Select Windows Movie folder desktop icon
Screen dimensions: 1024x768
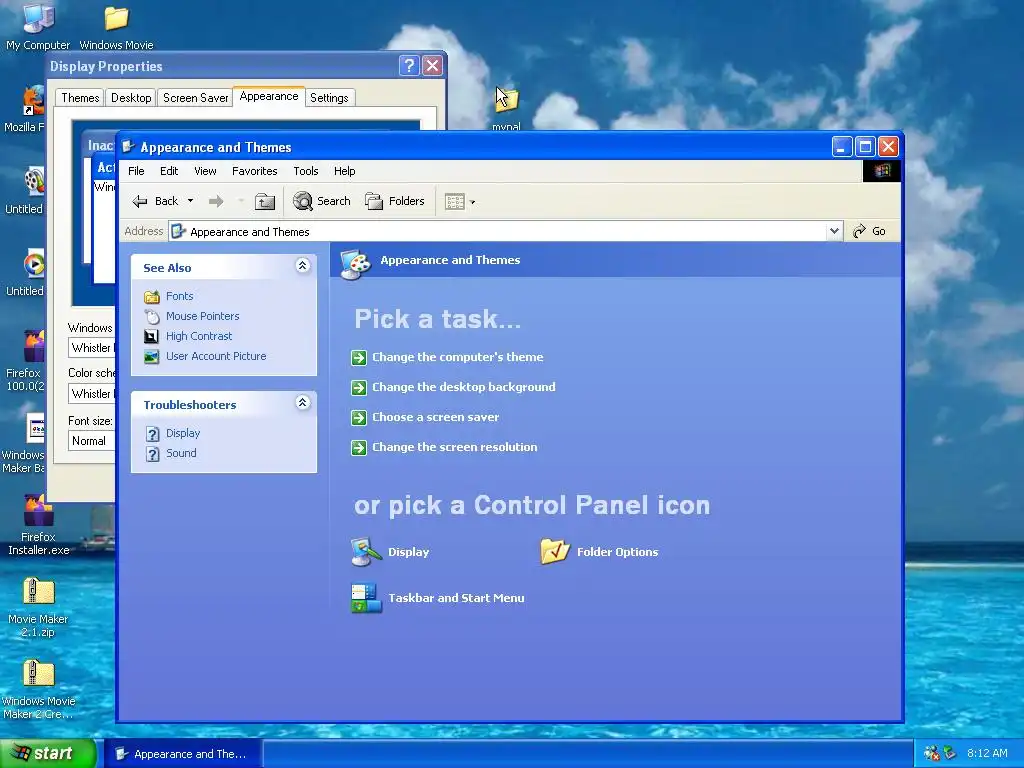(116, 27)
